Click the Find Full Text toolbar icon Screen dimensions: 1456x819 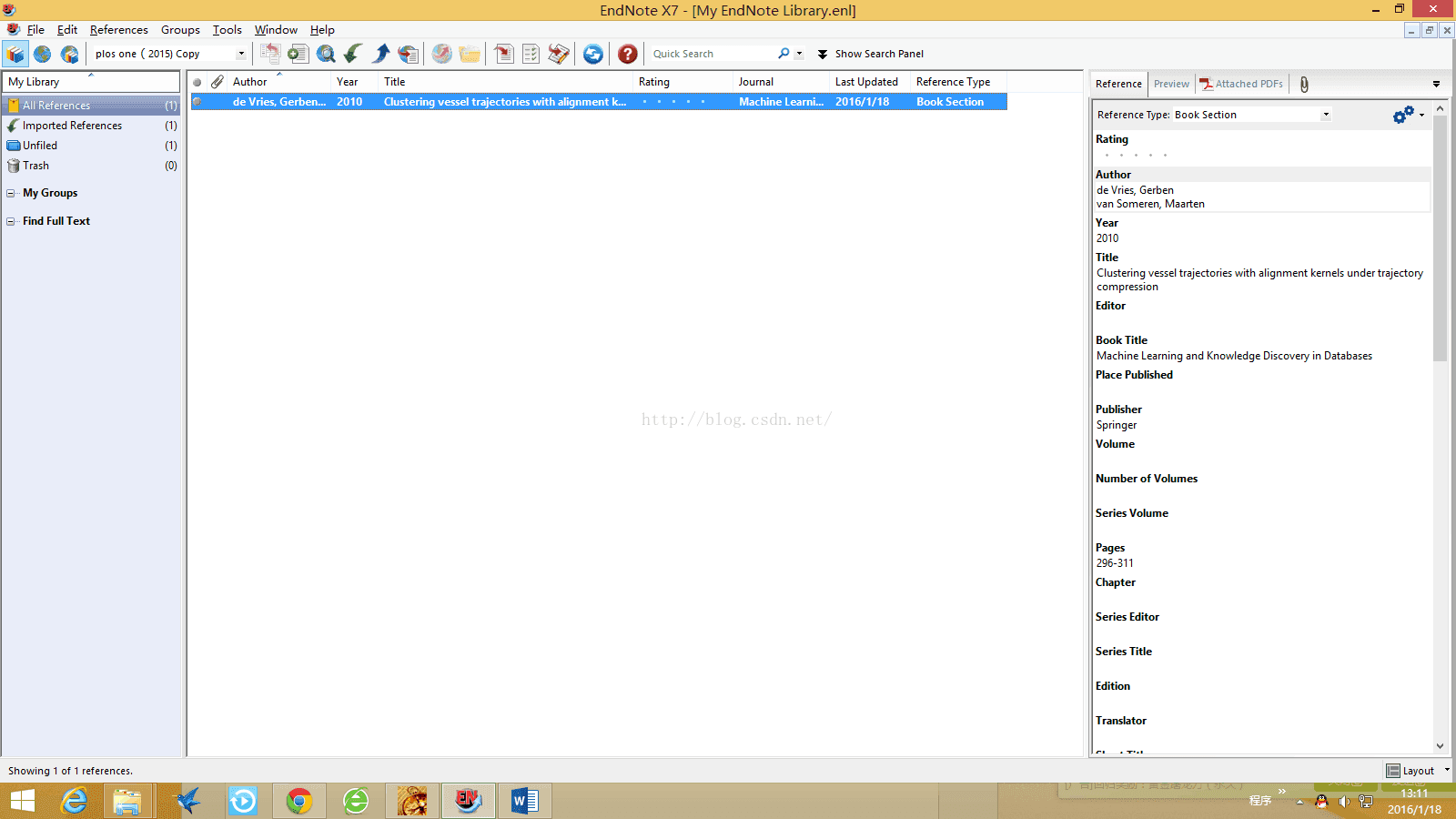click(x=409, y=54)
